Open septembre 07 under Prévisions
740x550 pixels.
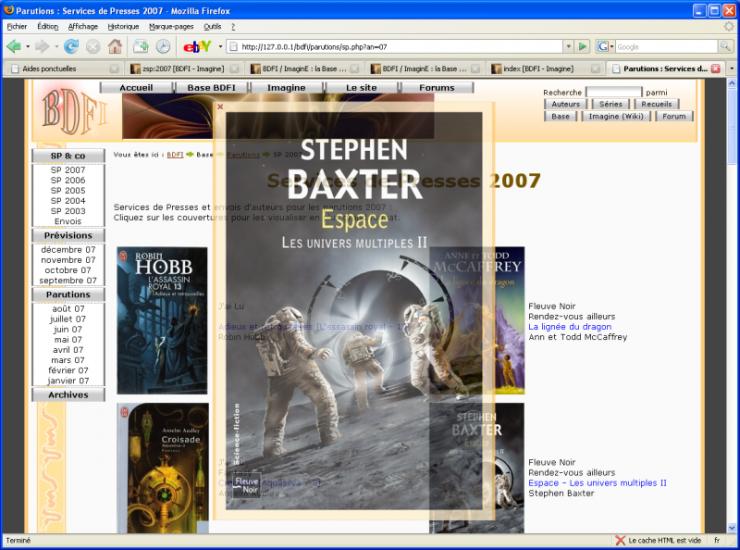(x=68, y=280)
